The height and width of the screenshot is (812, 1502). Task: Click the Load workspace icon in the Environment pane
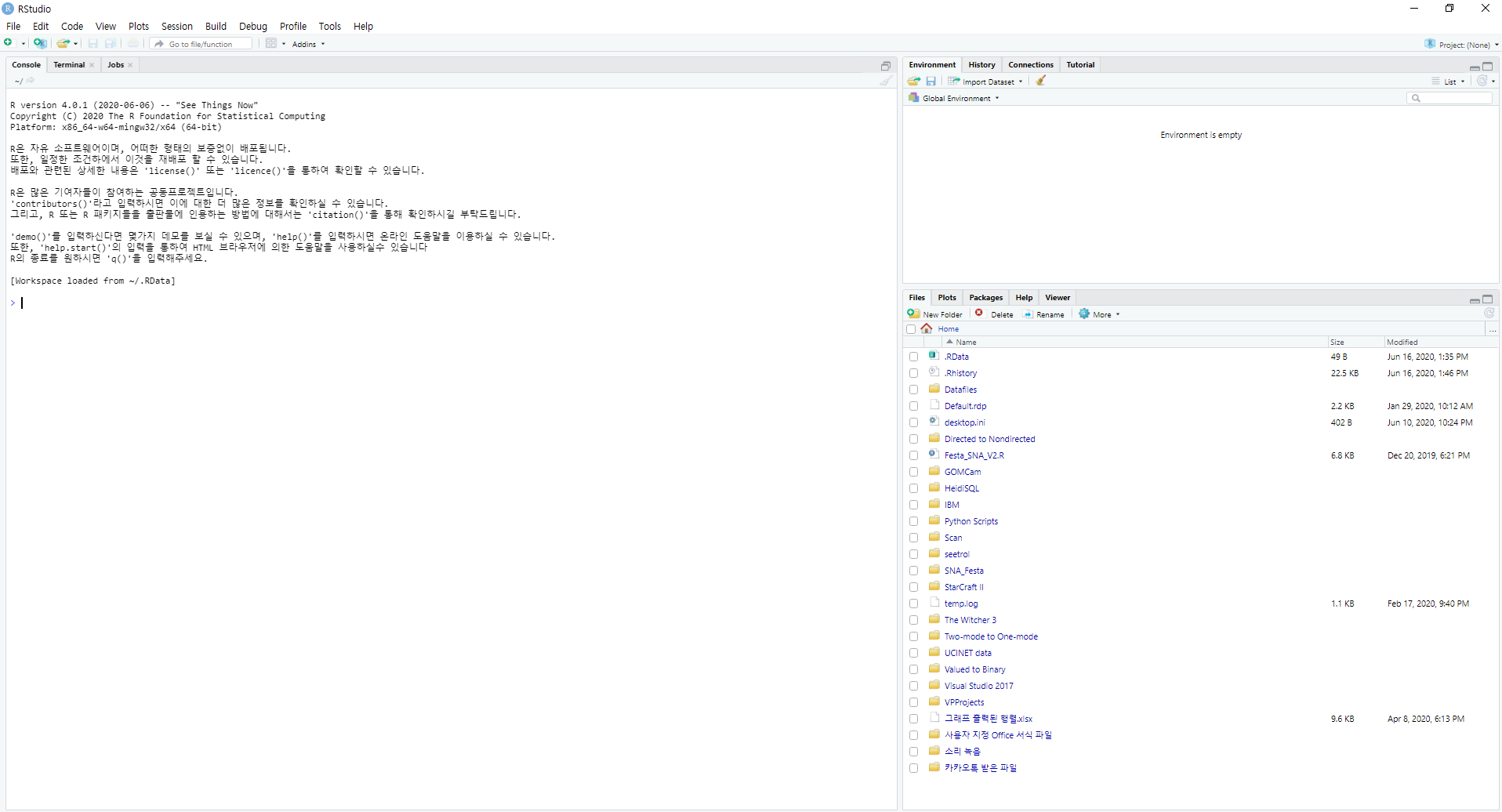914,81
